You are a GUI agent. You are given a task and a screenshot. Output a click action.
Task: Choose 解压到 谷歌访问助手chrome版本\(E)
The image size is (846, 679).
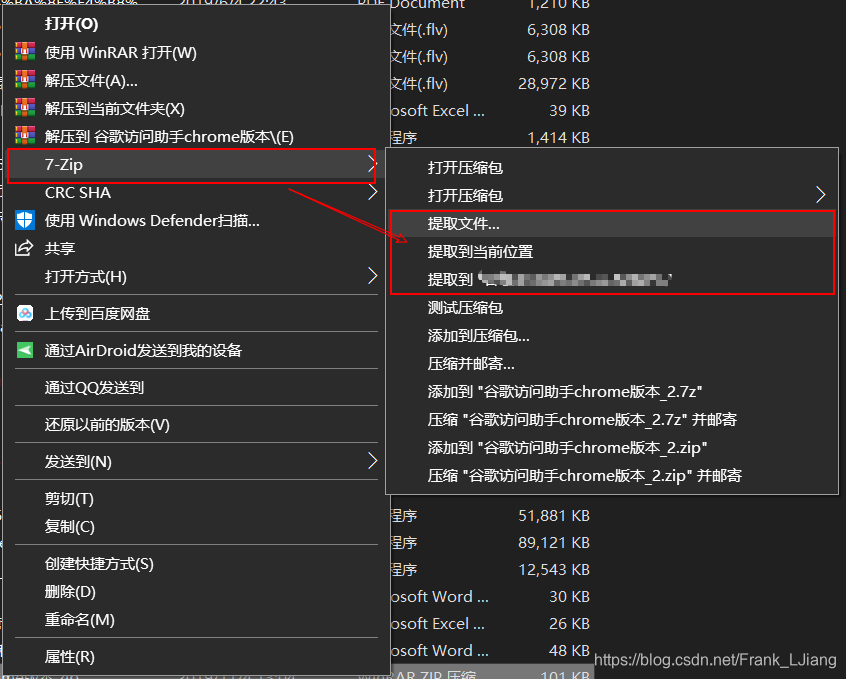(196, 137)
